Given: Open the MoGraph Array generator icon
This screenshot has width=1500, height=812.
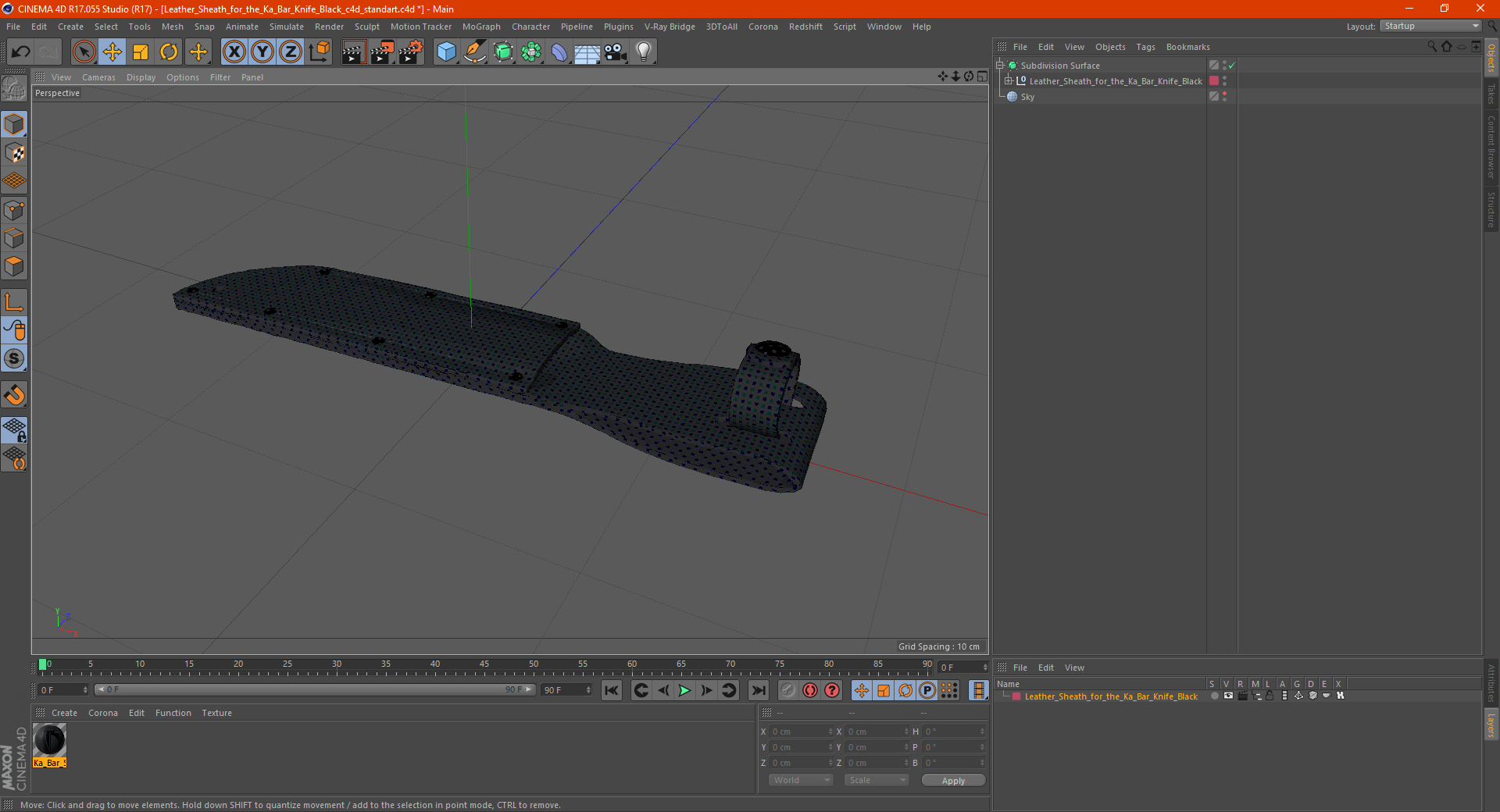Looking at the screenshot, I should (x=531, y=52).
